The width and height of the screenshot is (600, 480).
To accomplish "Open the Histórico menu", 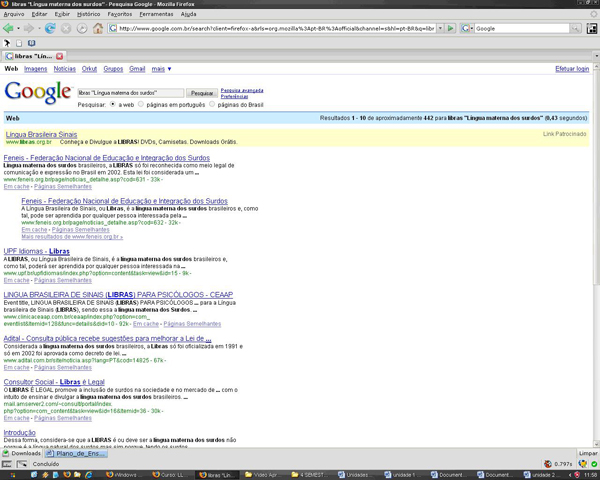I will pyautogui.click(x=88, y=14).
